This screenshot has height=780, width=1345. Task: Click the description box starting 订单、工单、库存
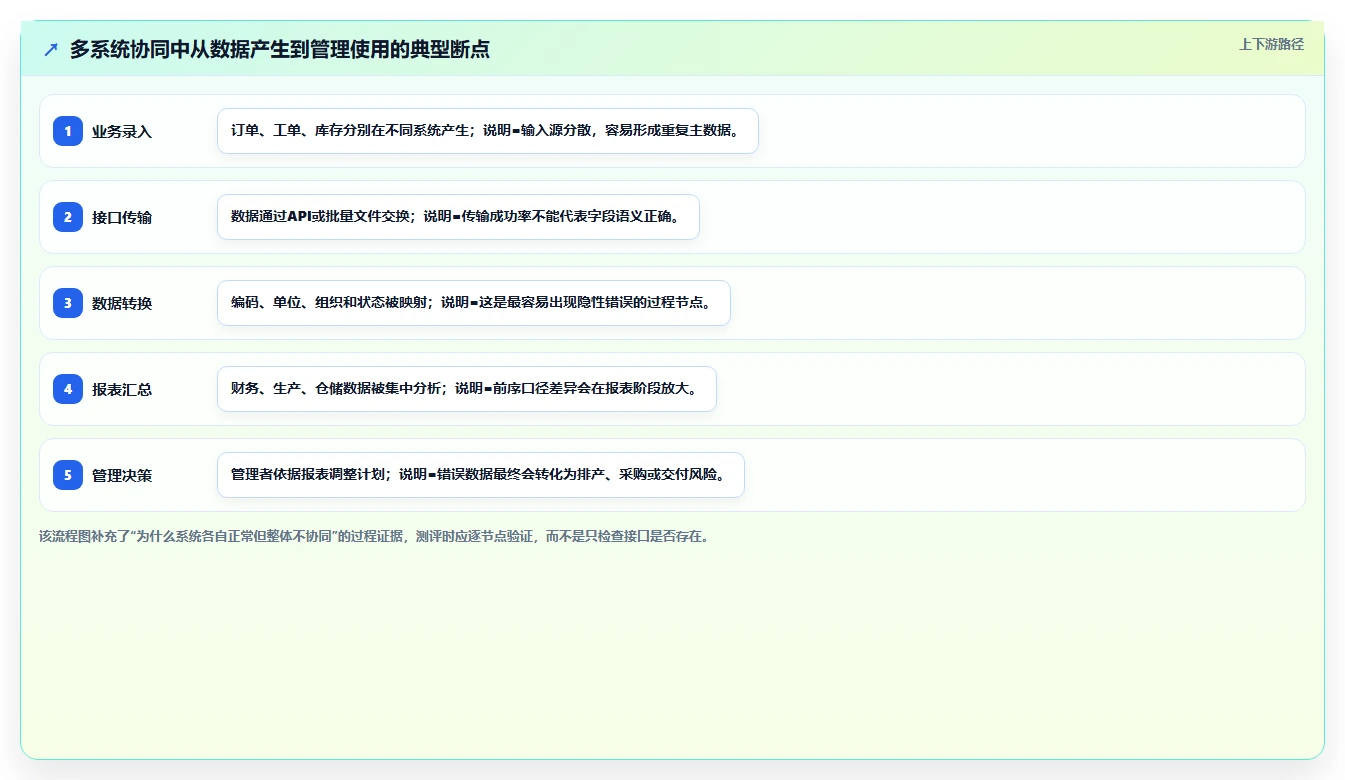(x=488, y=131)
